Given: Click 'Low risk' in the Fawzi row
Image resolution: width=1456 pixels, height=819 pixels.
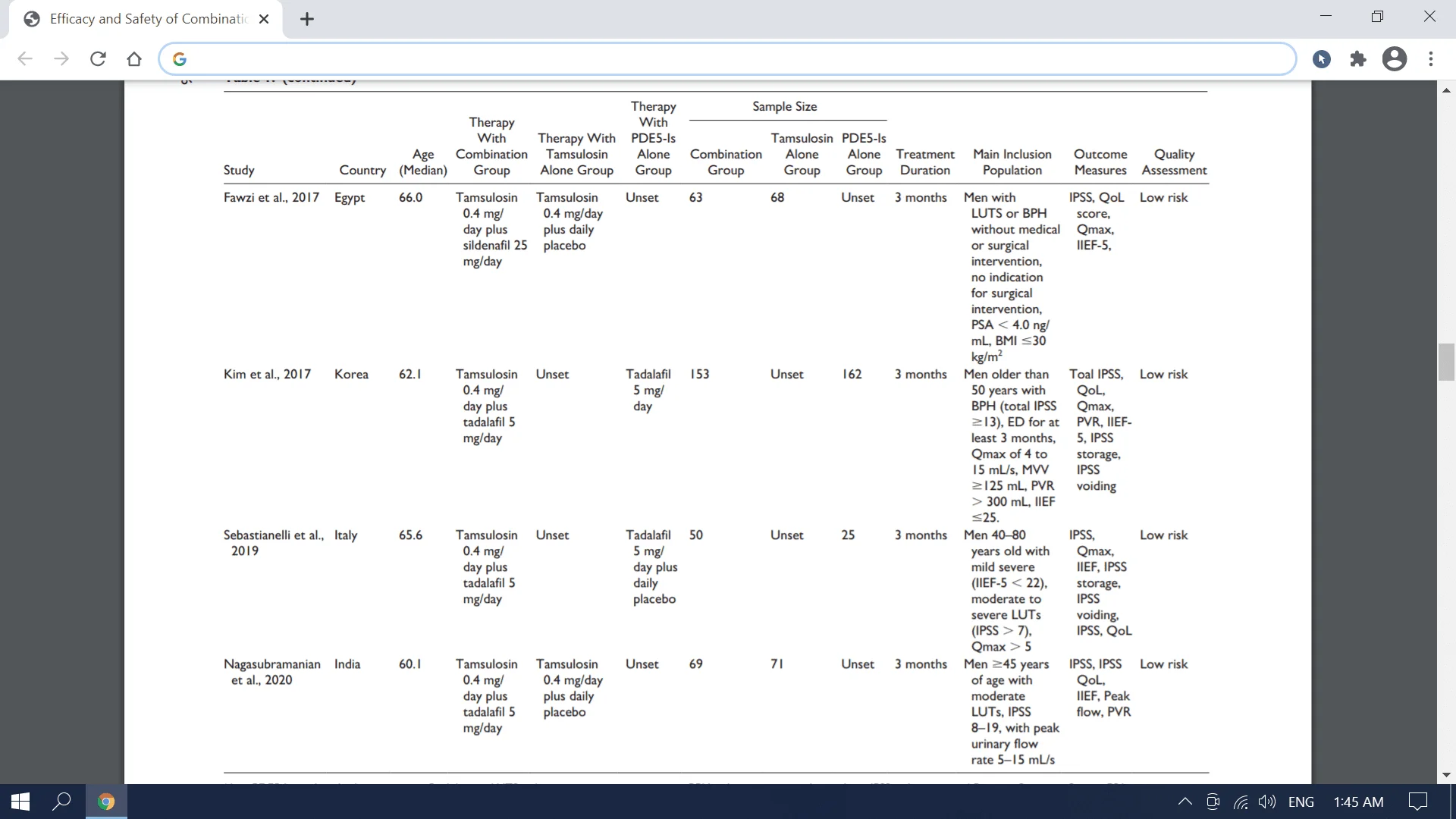Looking at the screenshot, I should click(1164, 197).
